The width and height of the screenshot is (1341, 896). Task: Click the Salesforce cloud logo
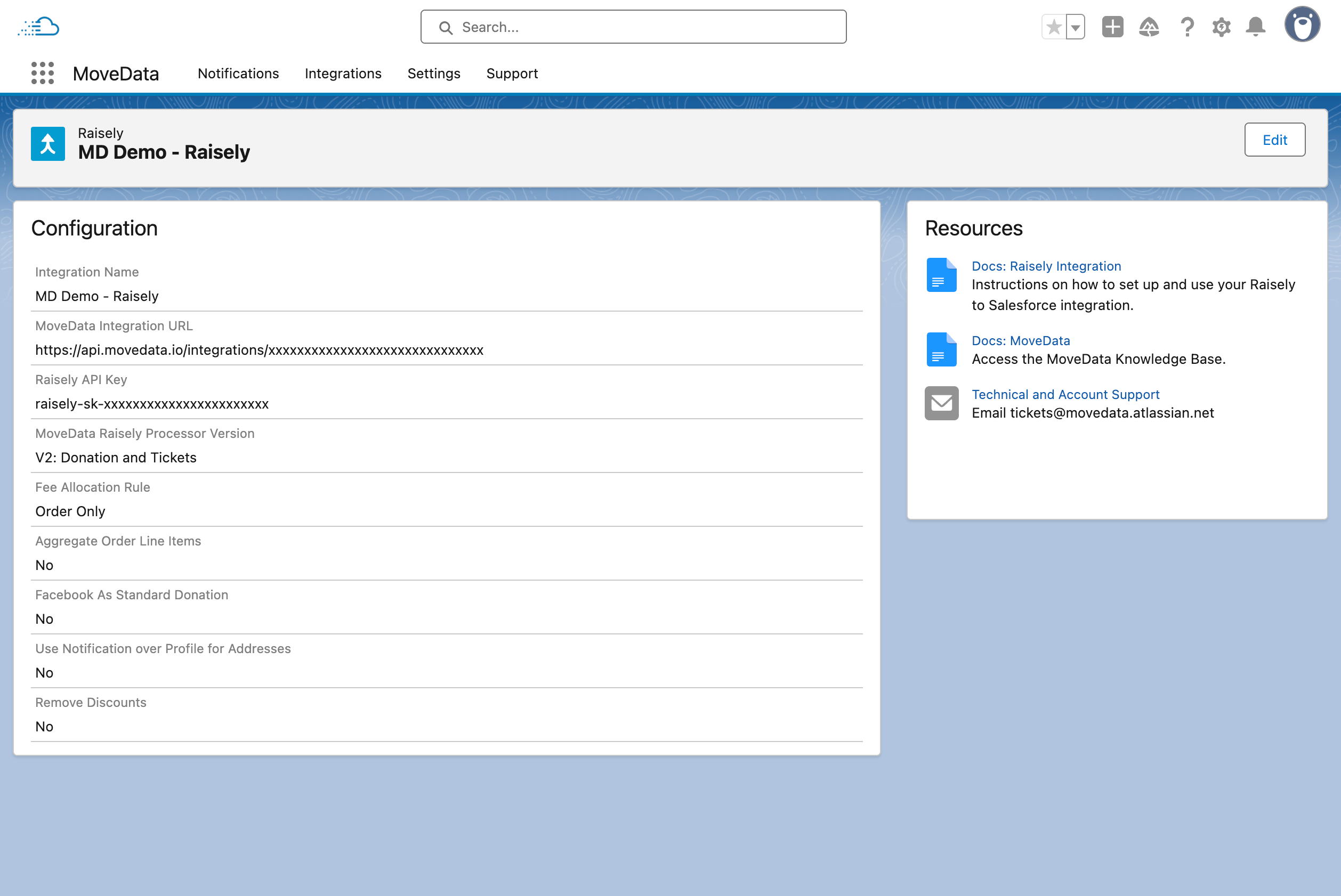coord(39,27)
